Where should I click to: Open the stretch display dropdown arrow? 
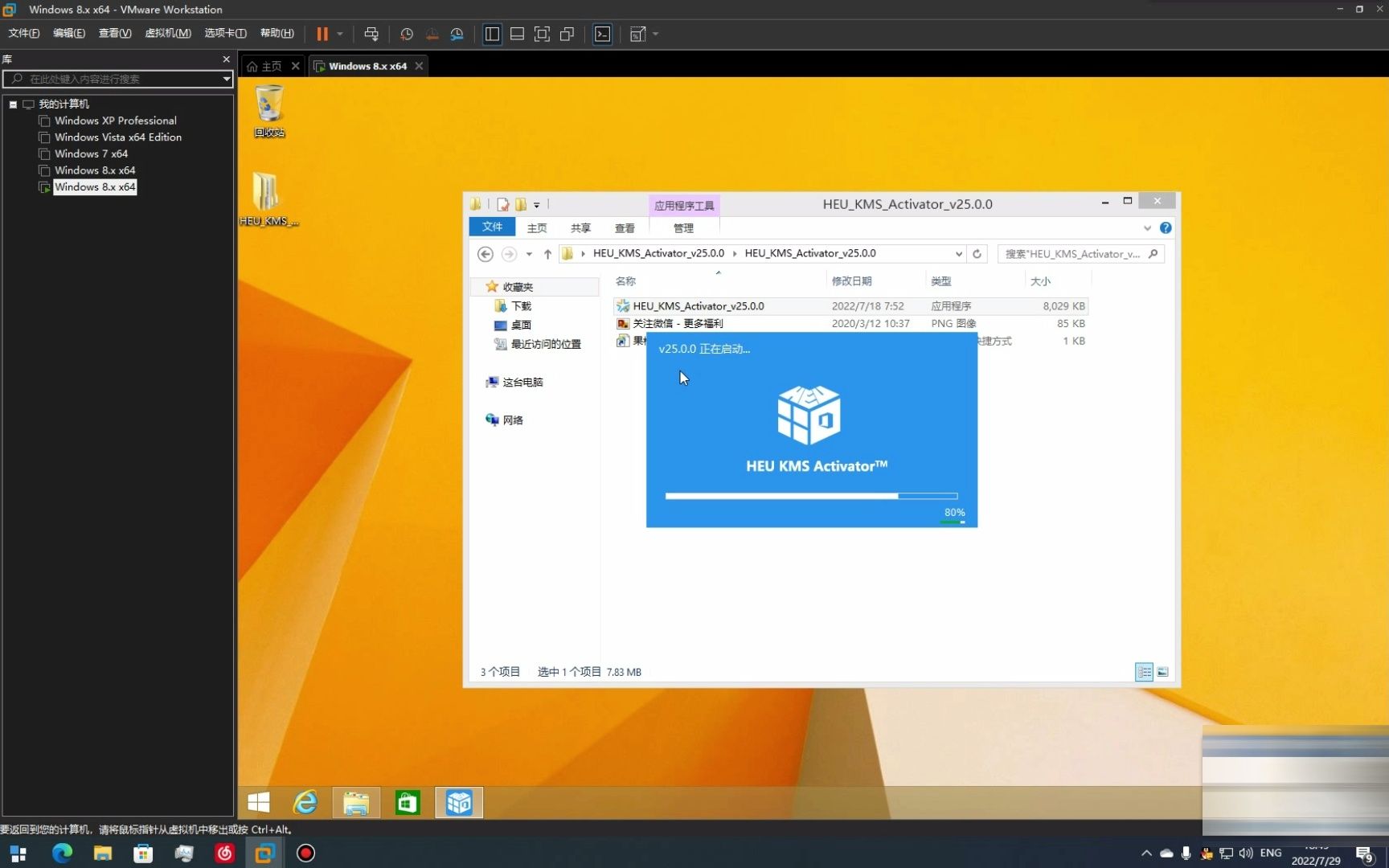[656, 34]
